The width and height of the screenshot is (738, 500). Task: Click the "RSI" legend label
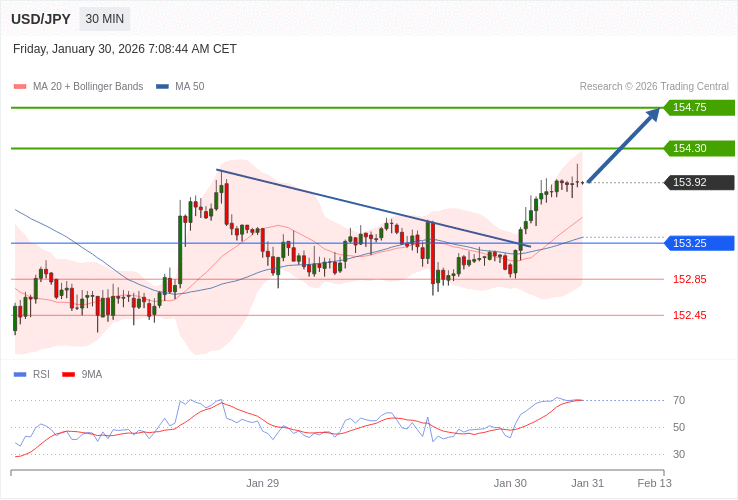41,375
